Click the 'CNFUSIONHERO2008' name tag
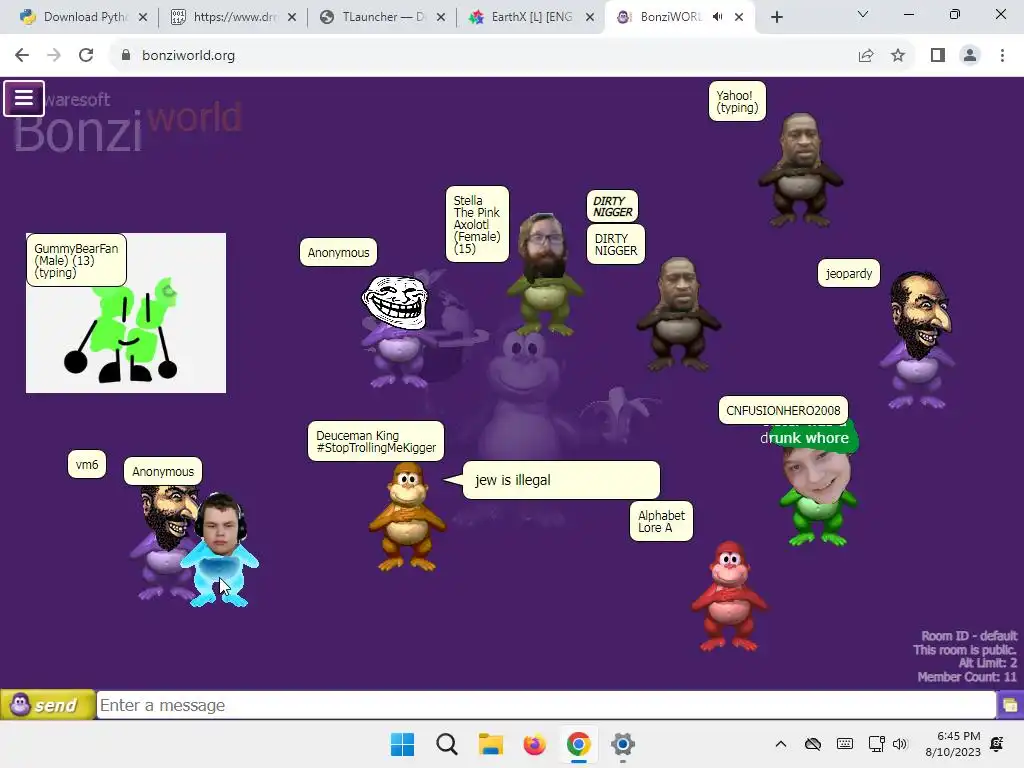 point(783,411)
